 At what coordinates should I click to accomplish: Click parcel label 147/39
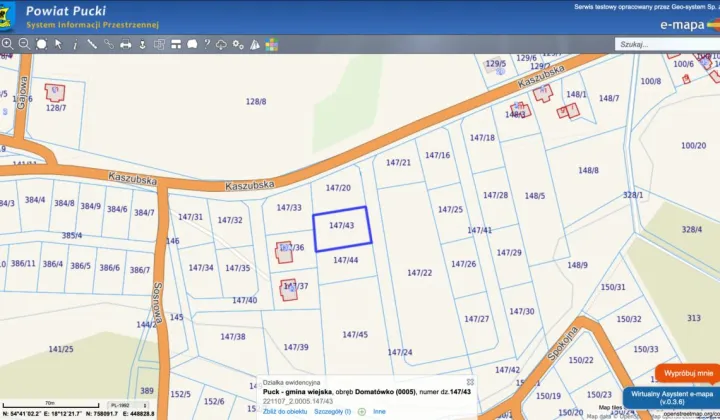coord(296,347)
